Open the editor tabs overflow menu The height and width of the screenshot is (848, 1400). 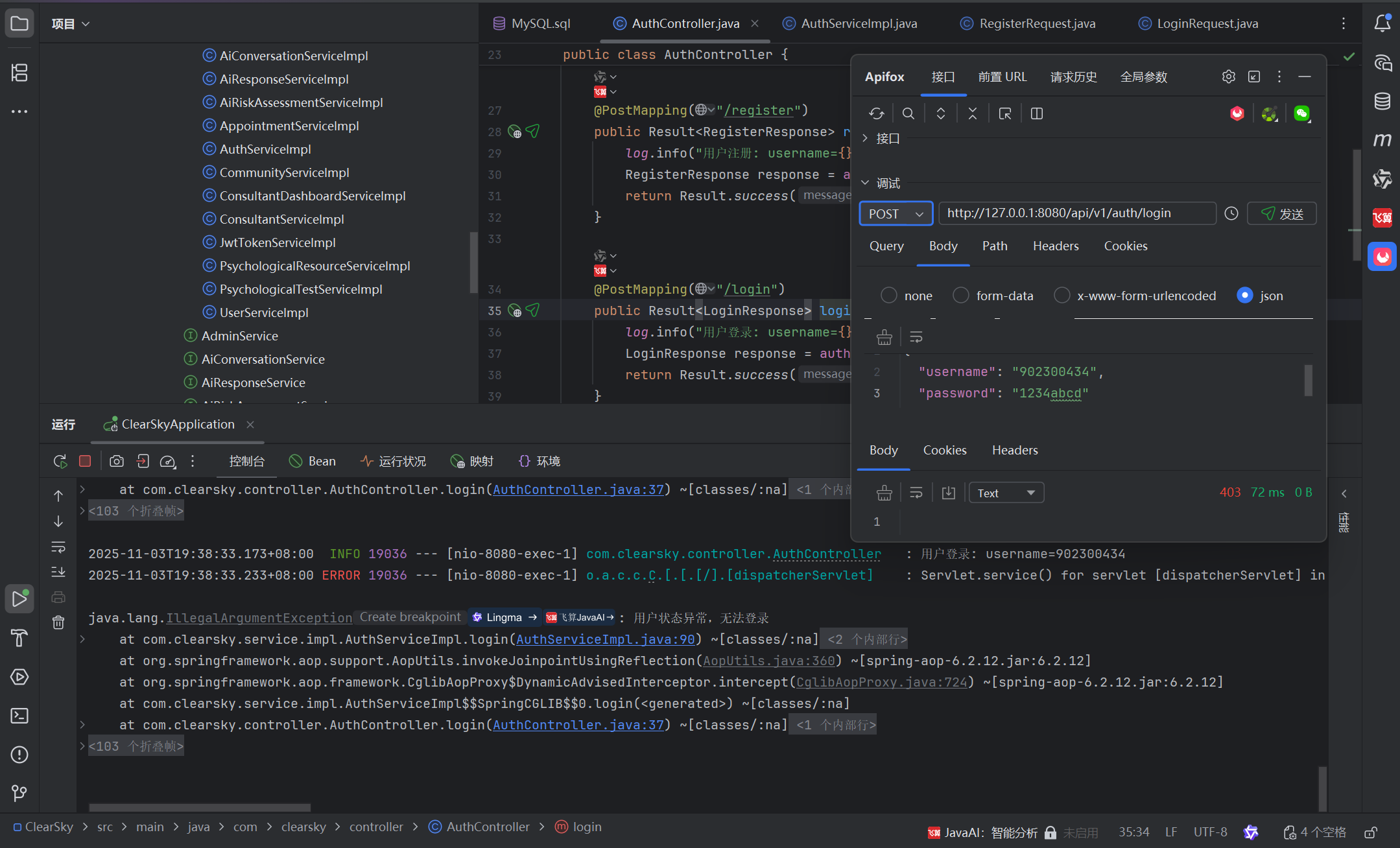[x=1344, y=23]
